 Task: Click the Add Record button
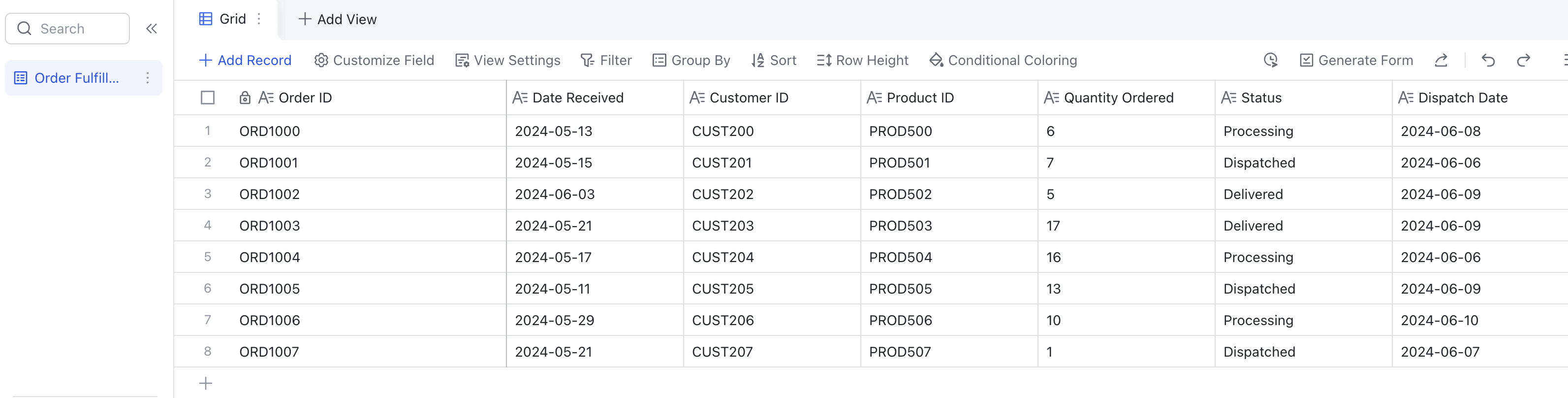tap(245, 60)
